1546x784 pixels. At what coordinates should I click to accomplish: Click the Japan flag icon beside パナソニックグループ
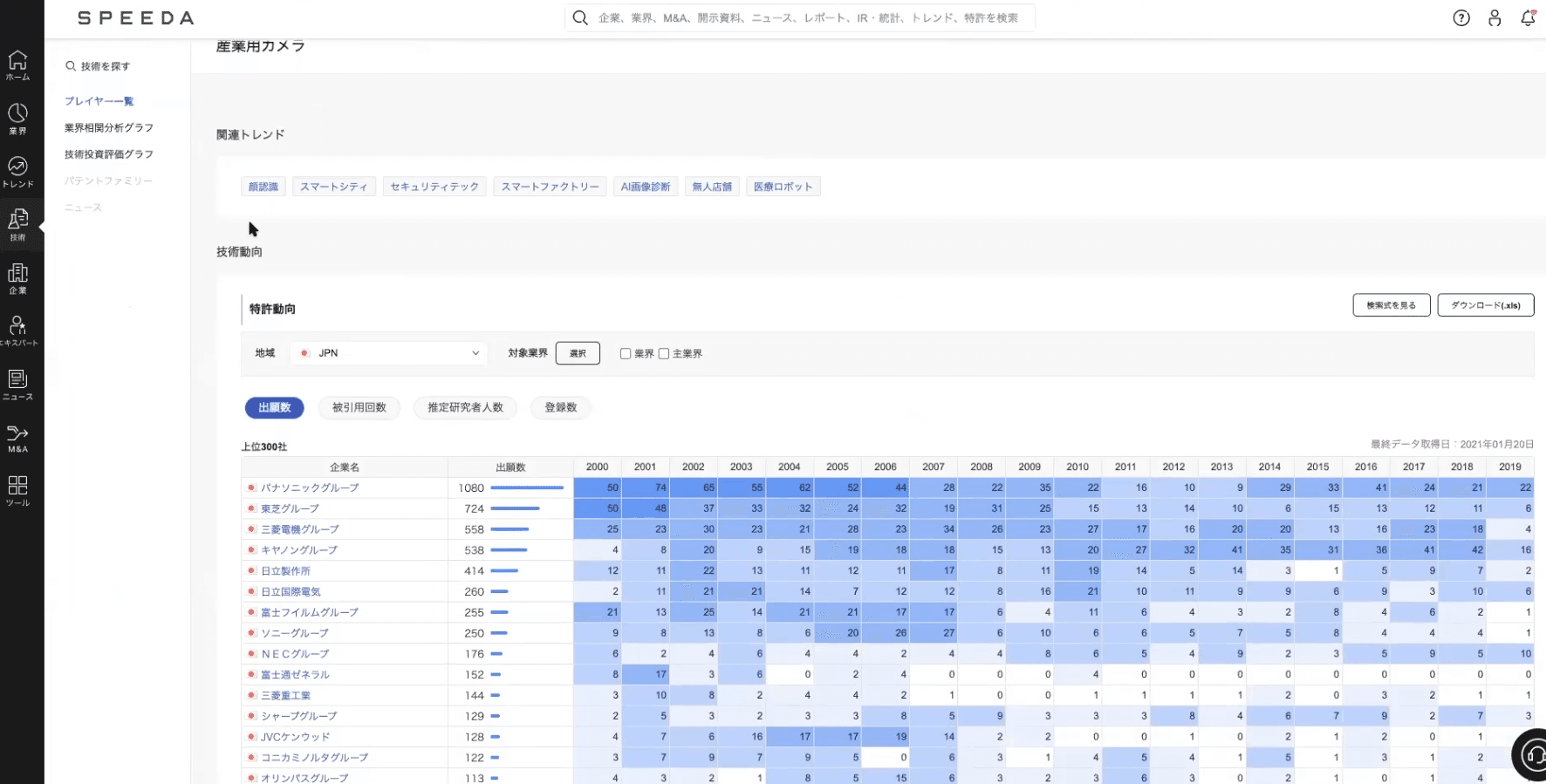pos(251,487)
